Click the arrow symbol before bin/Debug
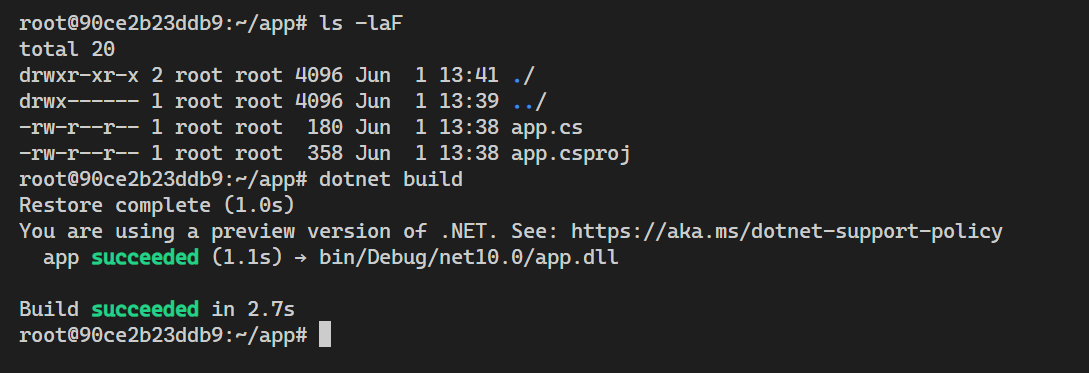 301,258
